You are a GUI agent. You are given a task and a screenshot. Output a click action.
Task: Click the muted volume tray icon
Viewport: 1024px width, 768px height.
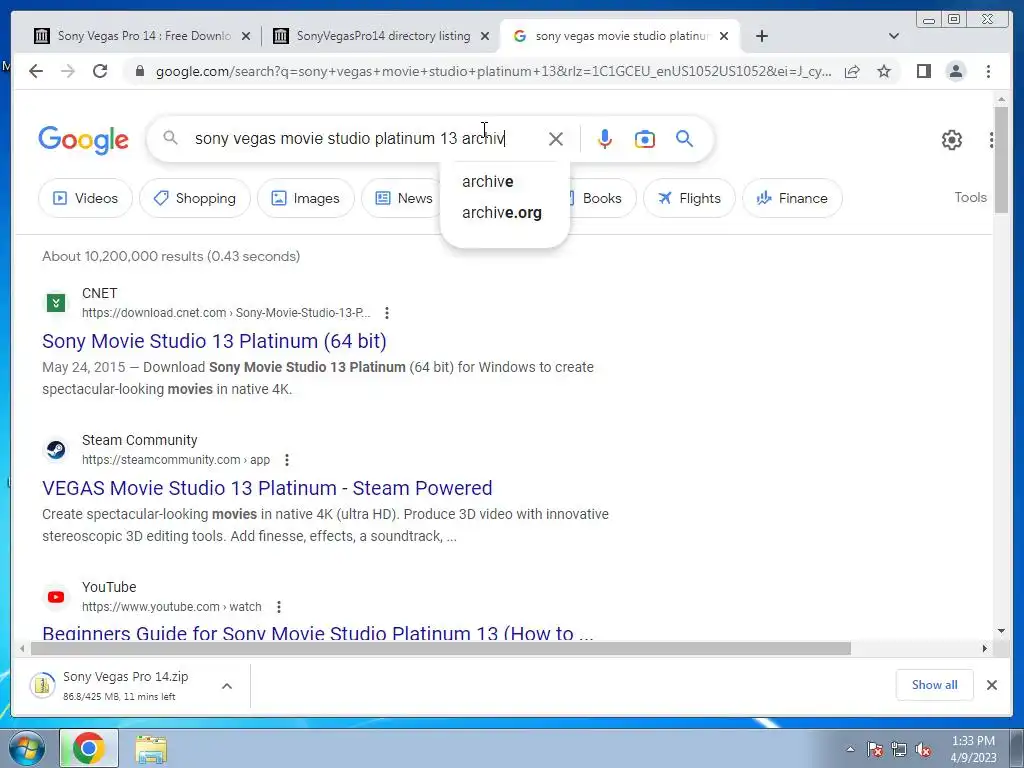click(923, 749)
